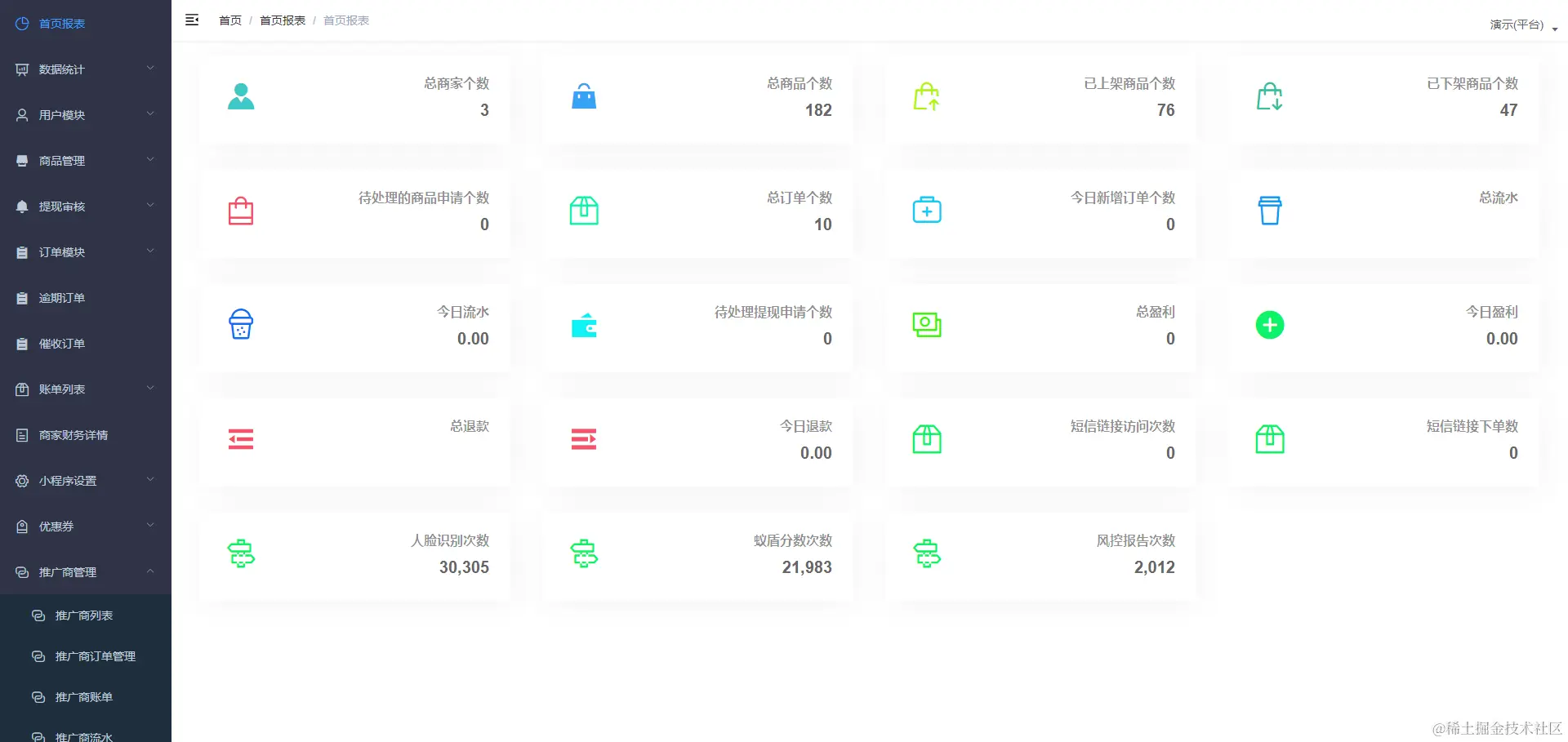Expand the 订单模块 sidebar menu

tap(86, 252)
